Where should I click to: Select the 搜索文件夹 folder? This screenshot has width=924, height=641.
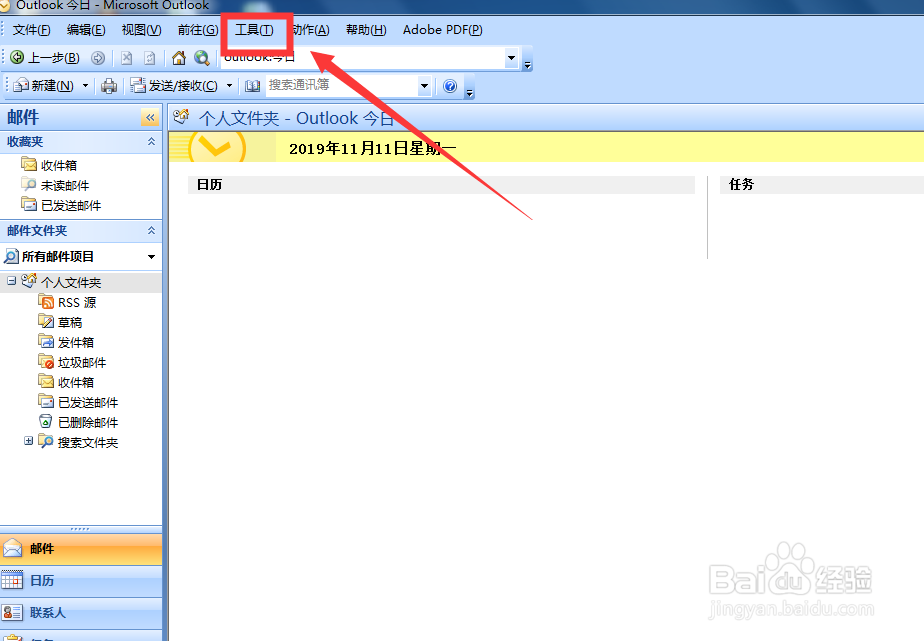[88, 443]
